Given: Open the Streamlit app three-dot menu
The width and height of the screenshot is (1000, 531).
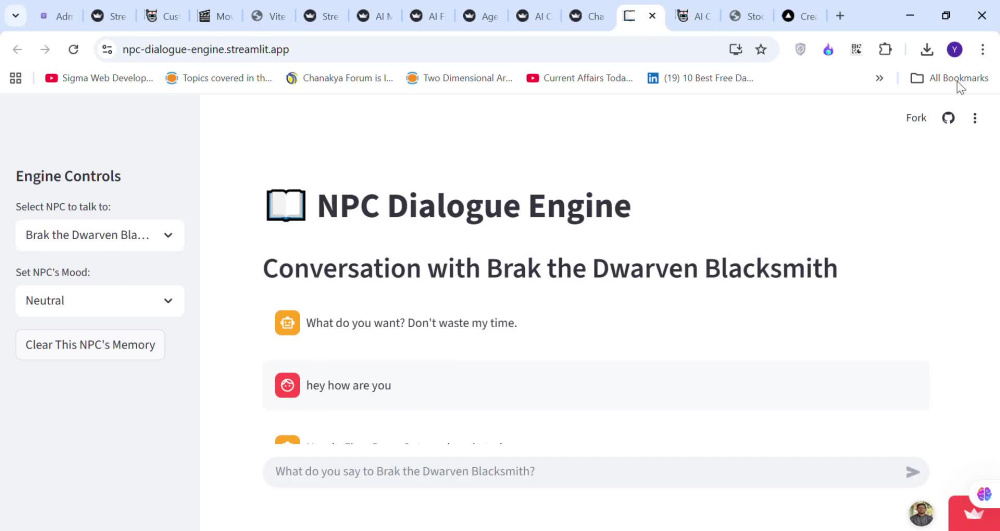Looking at the screenshot, I should pos(974,118).
